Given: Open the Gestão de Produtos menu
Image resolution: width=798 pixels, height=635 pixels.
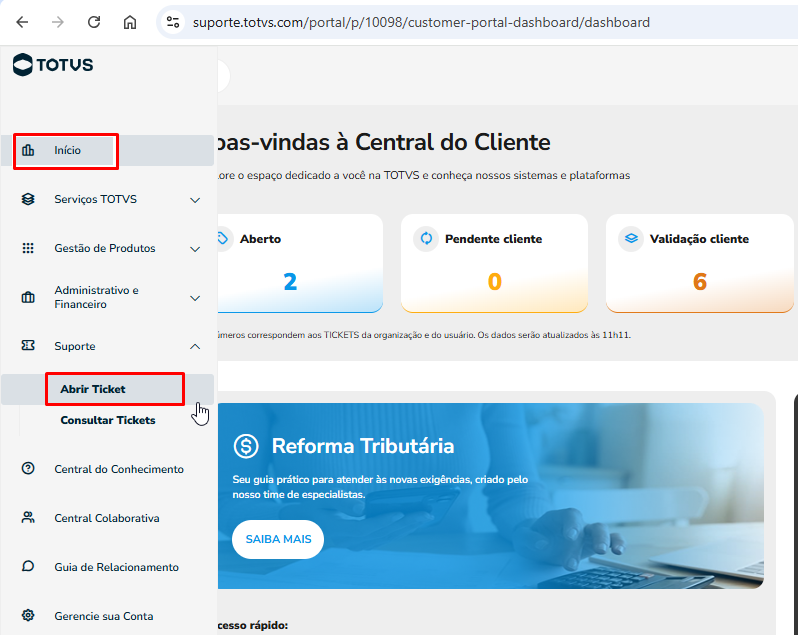Looking at the screenshot, I should pos(105,248).
